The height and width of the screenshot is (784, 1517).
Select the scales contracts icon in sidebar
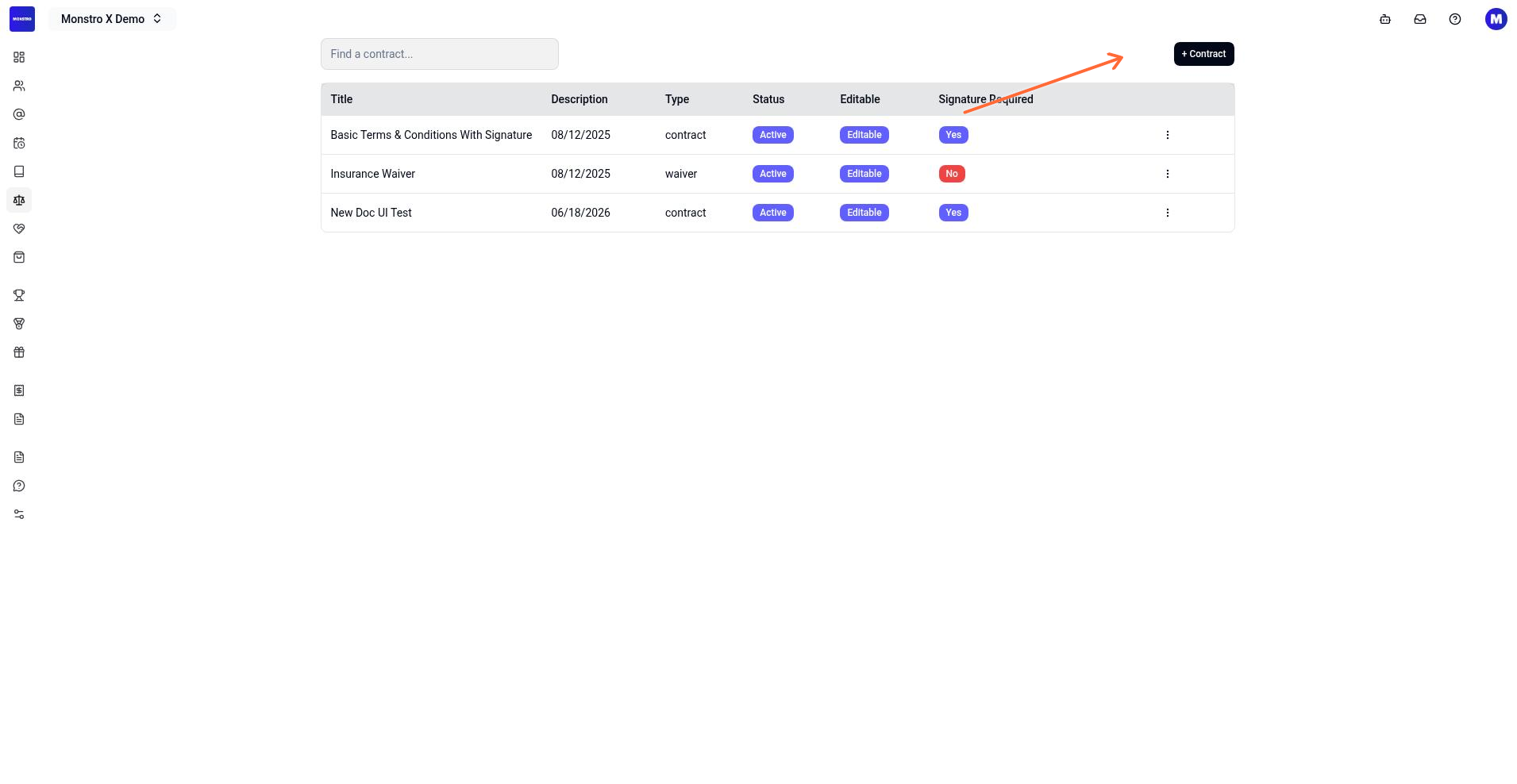click(x=19, y=200)
